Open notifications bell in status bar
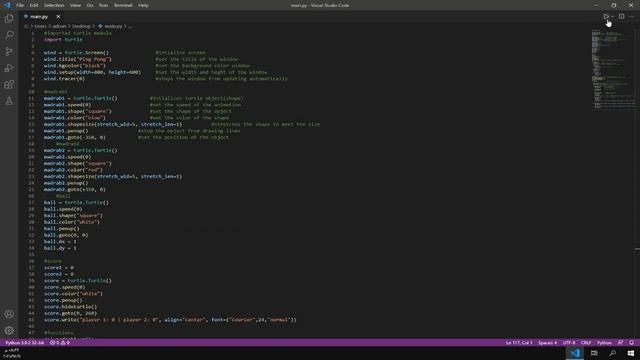Viewport: 640px width, 360px height. pyautogui.click(x=631, y=342)
